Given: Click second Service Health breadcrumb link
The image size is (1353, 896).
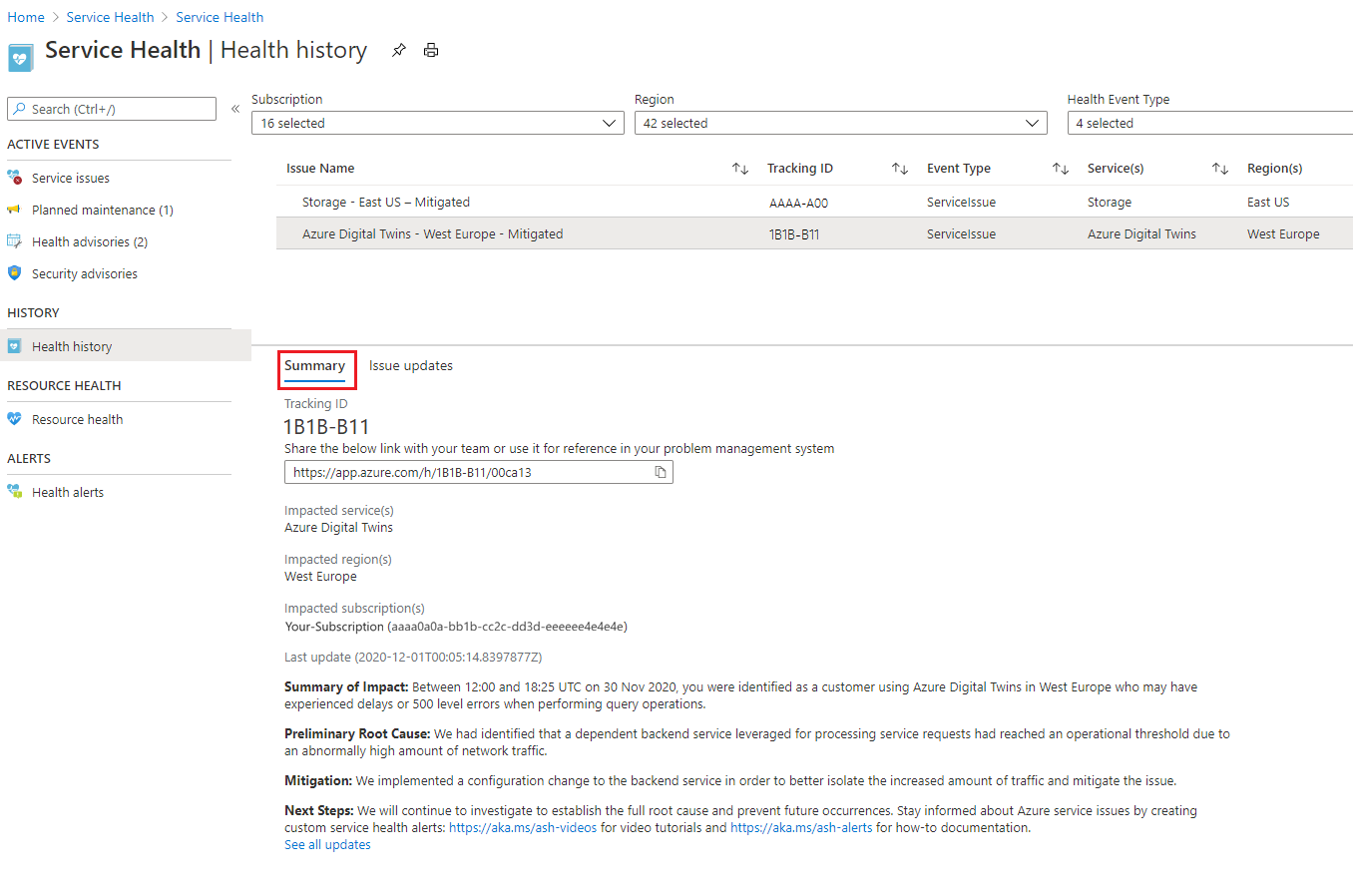Looking at the screenshot, I should point(220,17).
